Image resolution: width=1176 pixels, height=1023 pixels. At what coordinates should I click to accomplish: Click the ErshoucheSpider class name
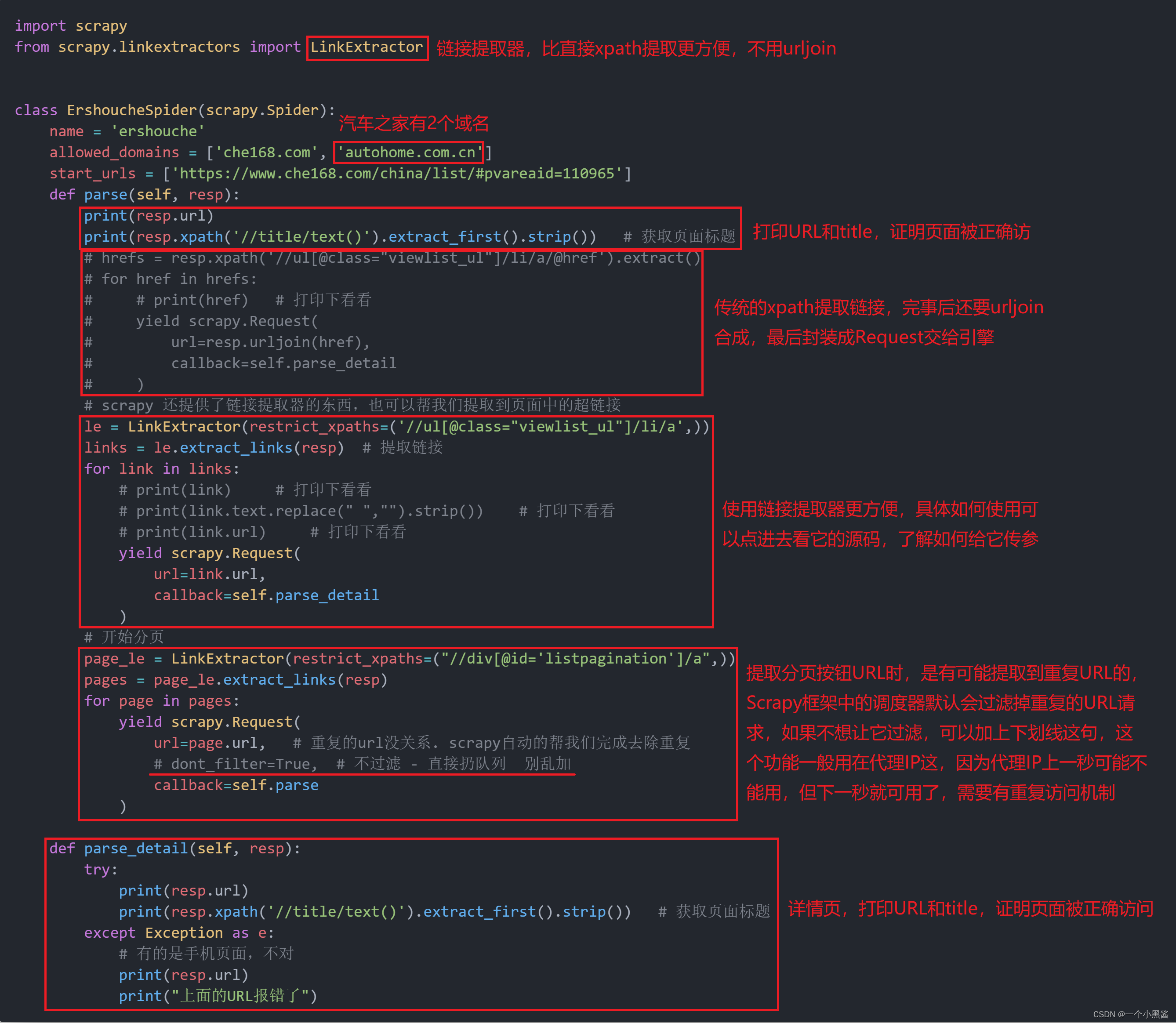(131, 110)
